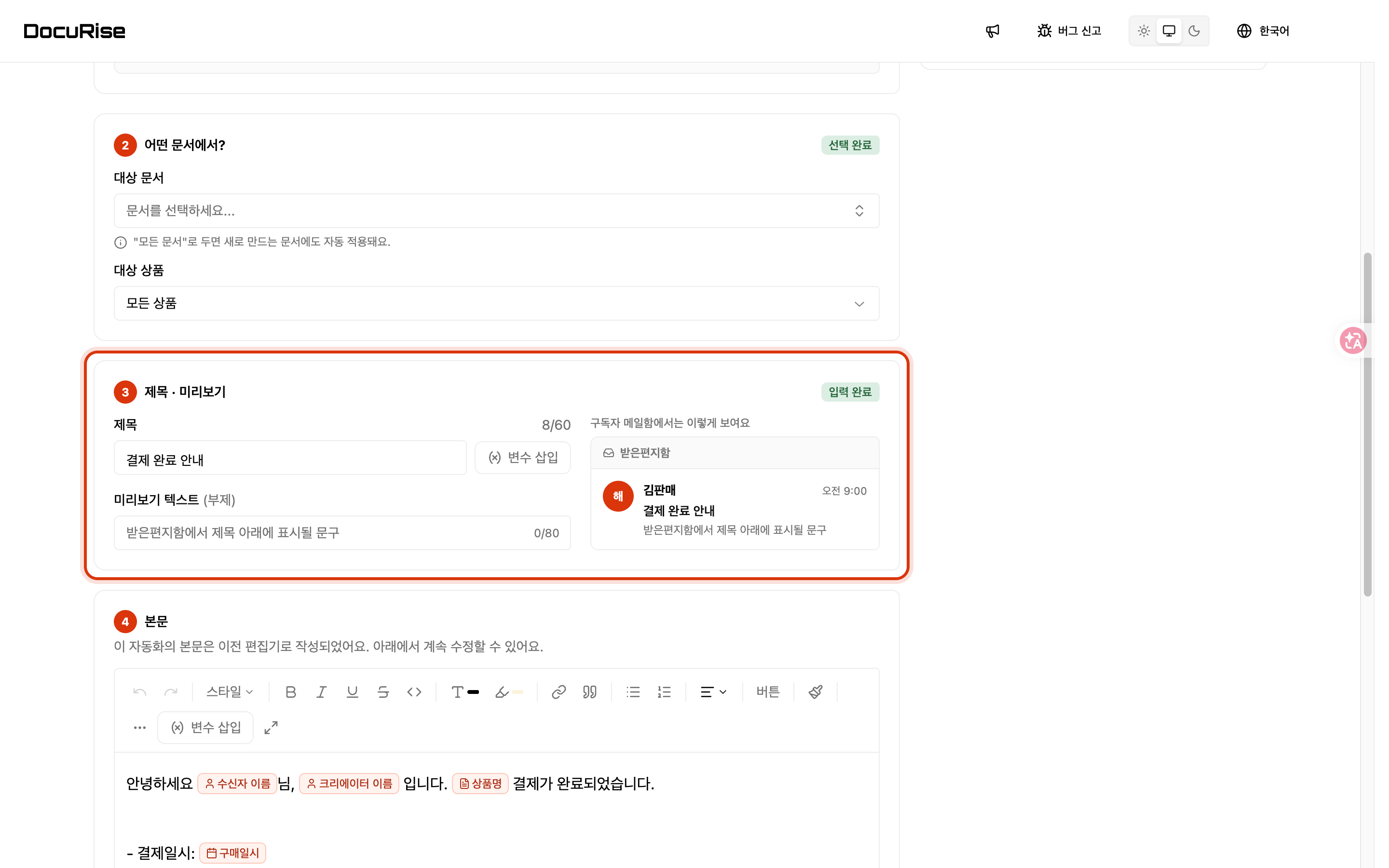Click the 버그 신고 bug report button

click(1069, 31)
